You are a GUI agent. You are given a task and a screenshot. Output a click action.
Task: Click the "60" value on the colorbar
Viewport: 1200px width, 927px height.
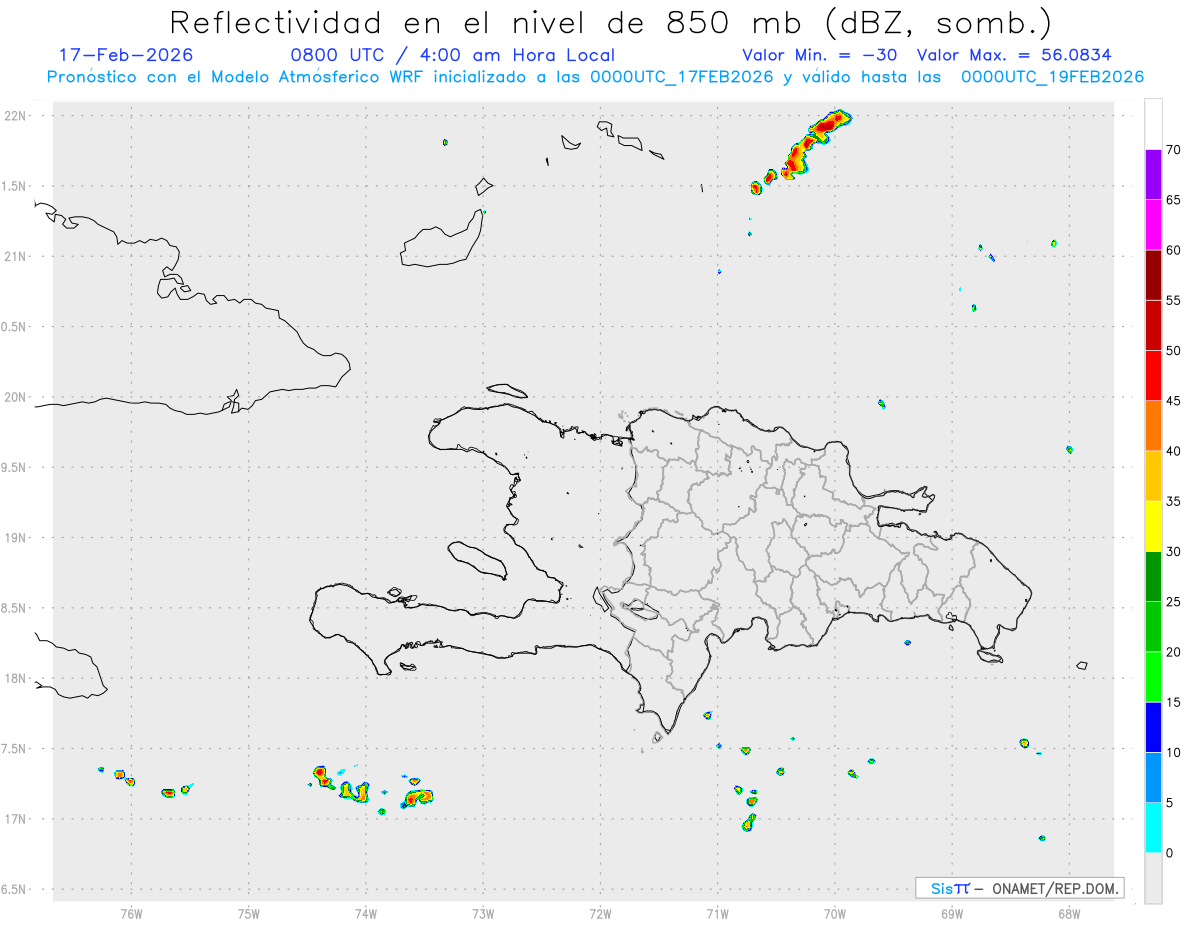point(1173,250)
